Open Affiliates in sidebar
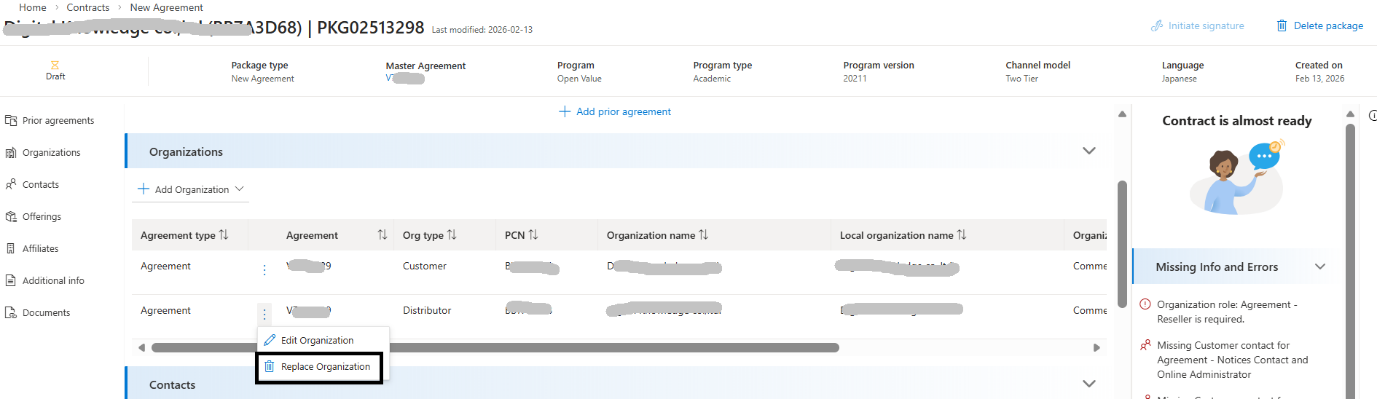The width and height of the screenshot is (1377, 399). [x=32, y=248]
